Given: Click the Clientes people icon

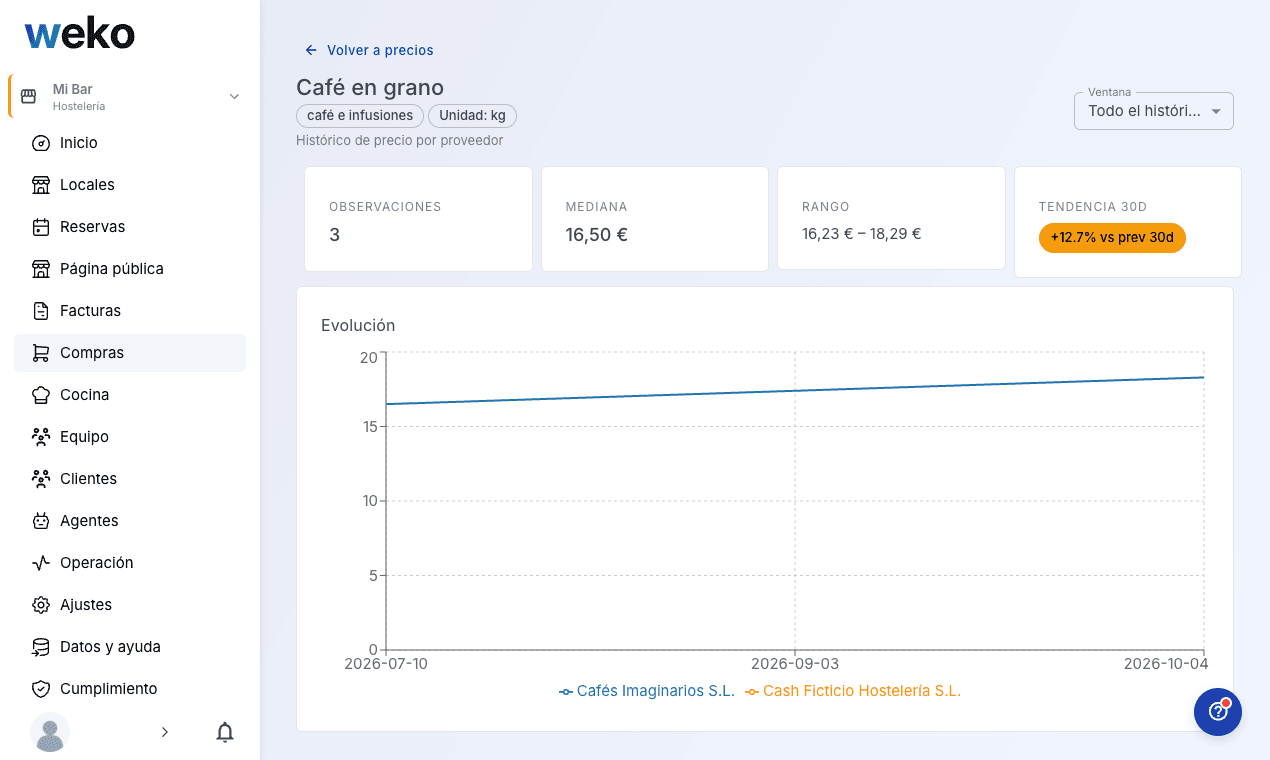Looking at the screenshot, I should (41, 479).
